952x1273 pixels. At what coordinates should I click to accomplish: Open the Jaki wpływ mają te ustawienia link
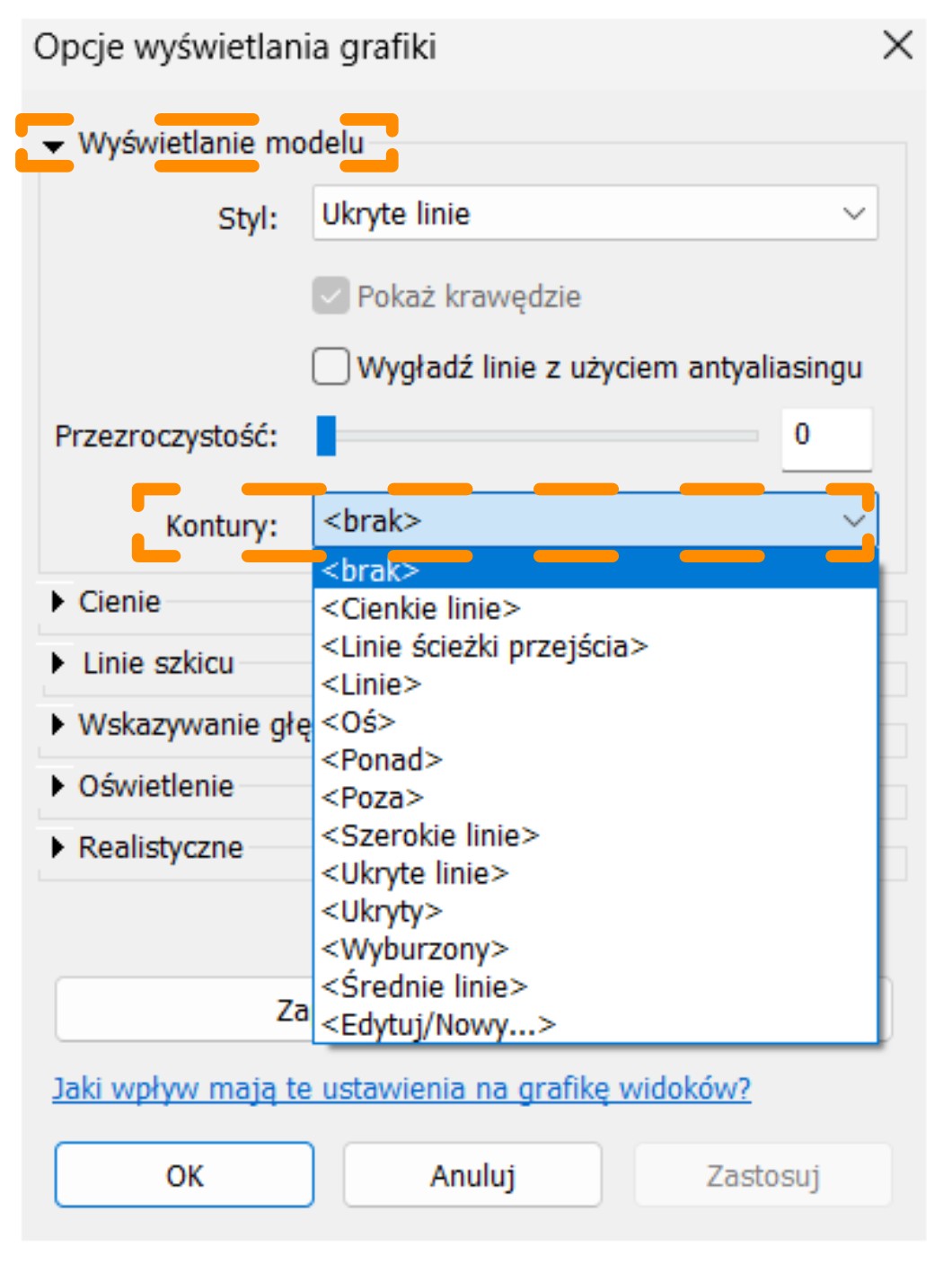tap(401, 1089)
